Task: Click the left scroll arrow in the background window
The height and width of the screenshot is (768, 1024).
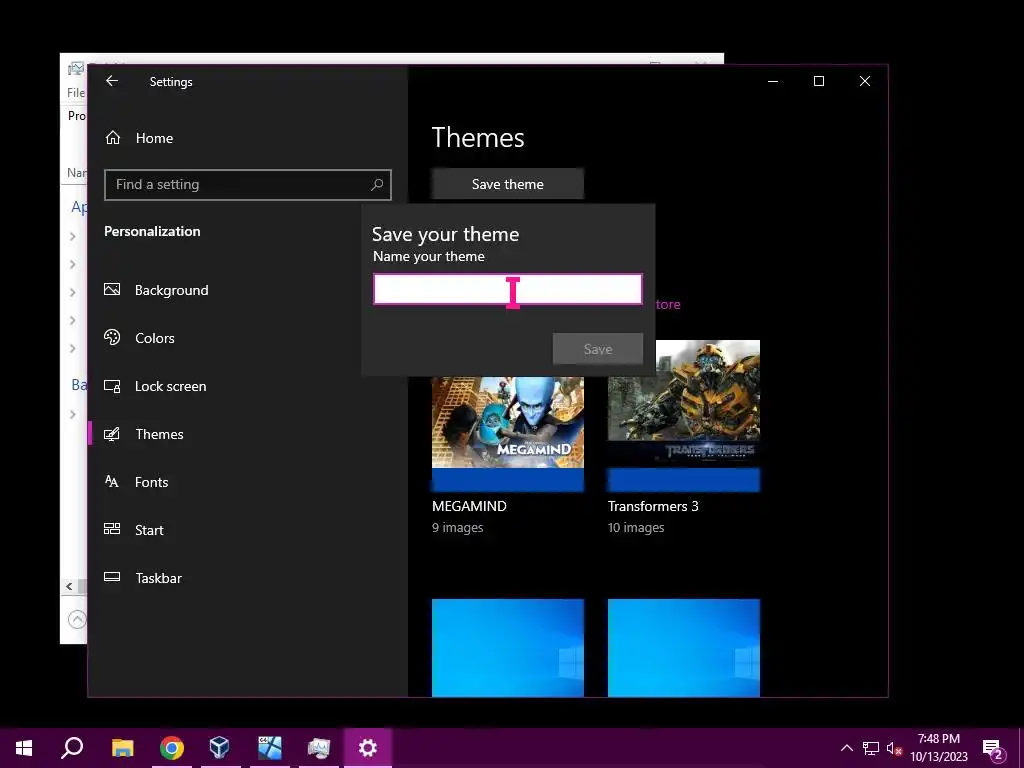Action: (x=69, y=586)
